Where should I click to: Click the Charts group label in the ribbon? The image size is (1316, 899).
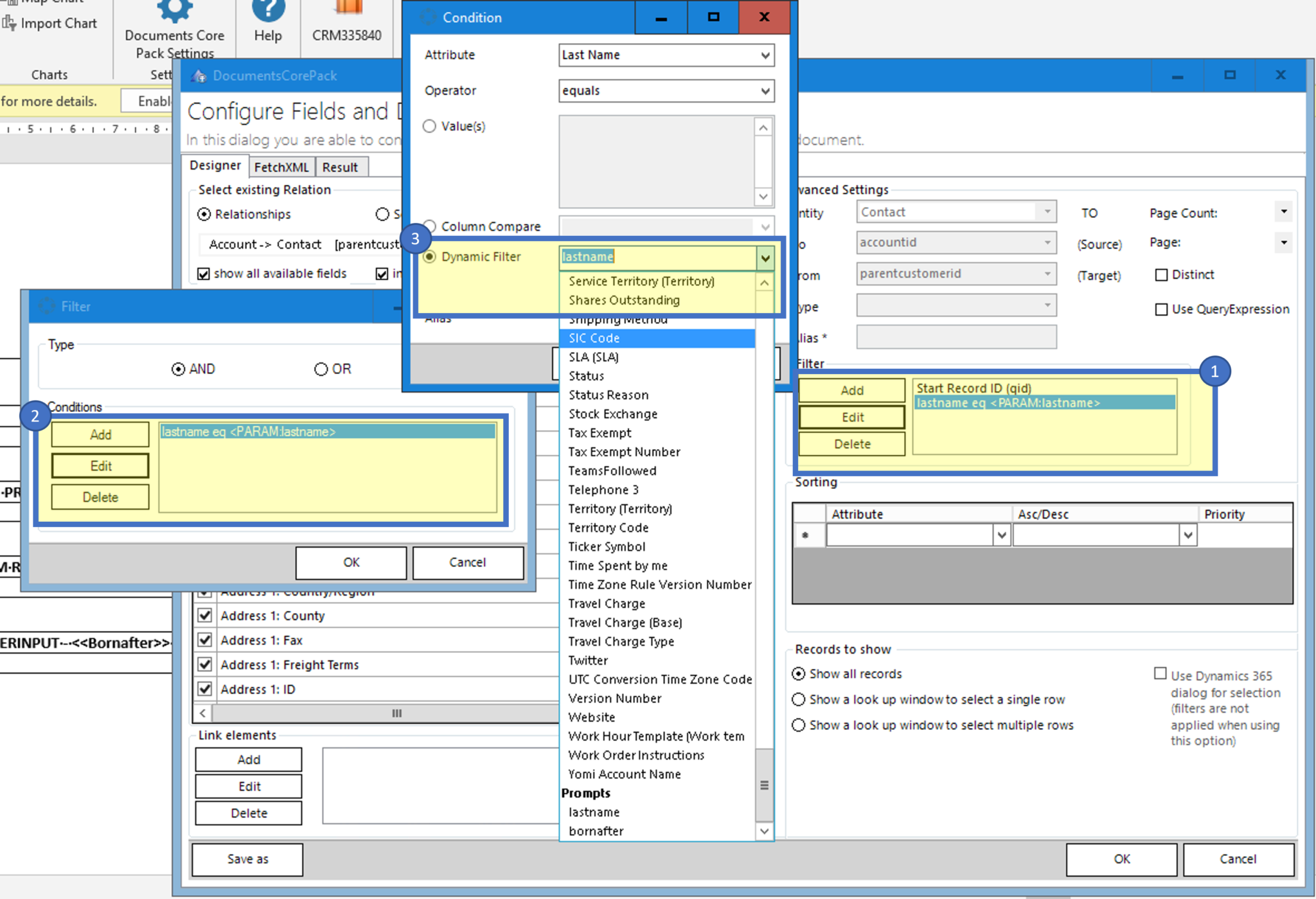click(49, 75)
